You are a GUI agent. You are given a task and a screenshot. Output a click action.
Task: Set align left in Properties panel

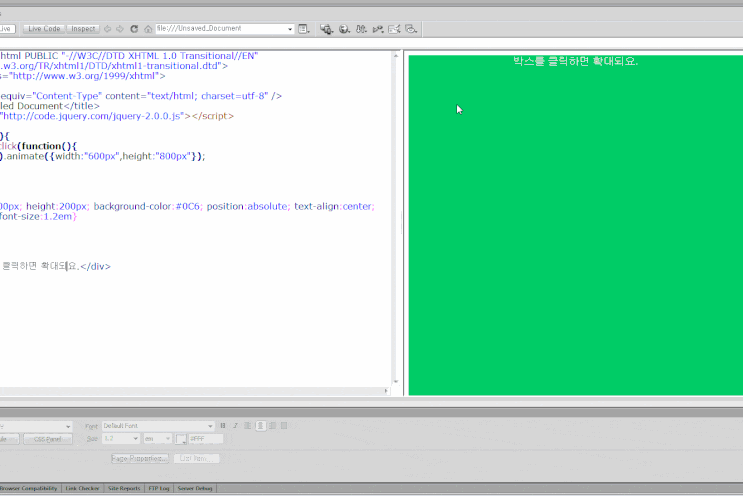[248, 425]
